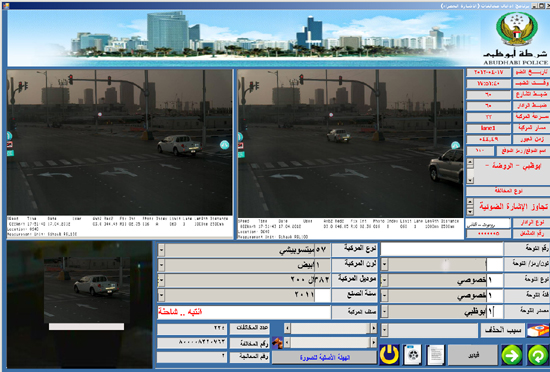This screenshot has width=550, height=372.
Task: Click the document page report icon
Action: (x=435, y=355)
